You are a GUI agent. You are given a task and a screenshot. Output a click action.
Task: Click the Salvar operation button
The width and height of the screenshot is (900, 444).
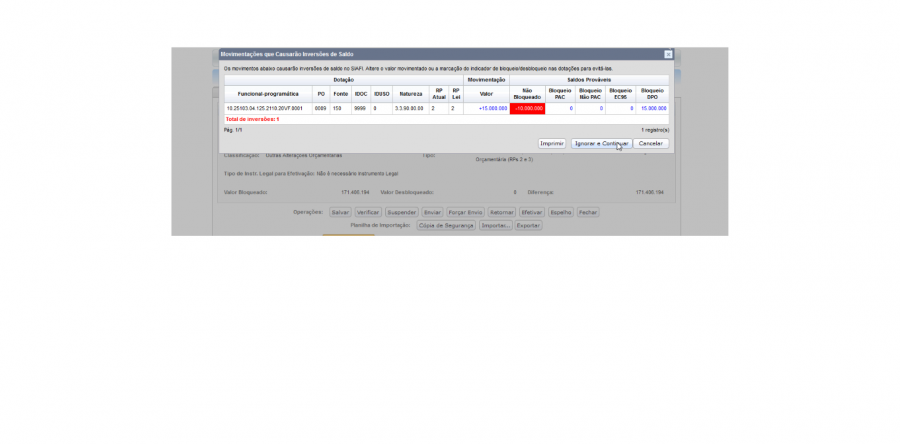click(x=340, y=212)
